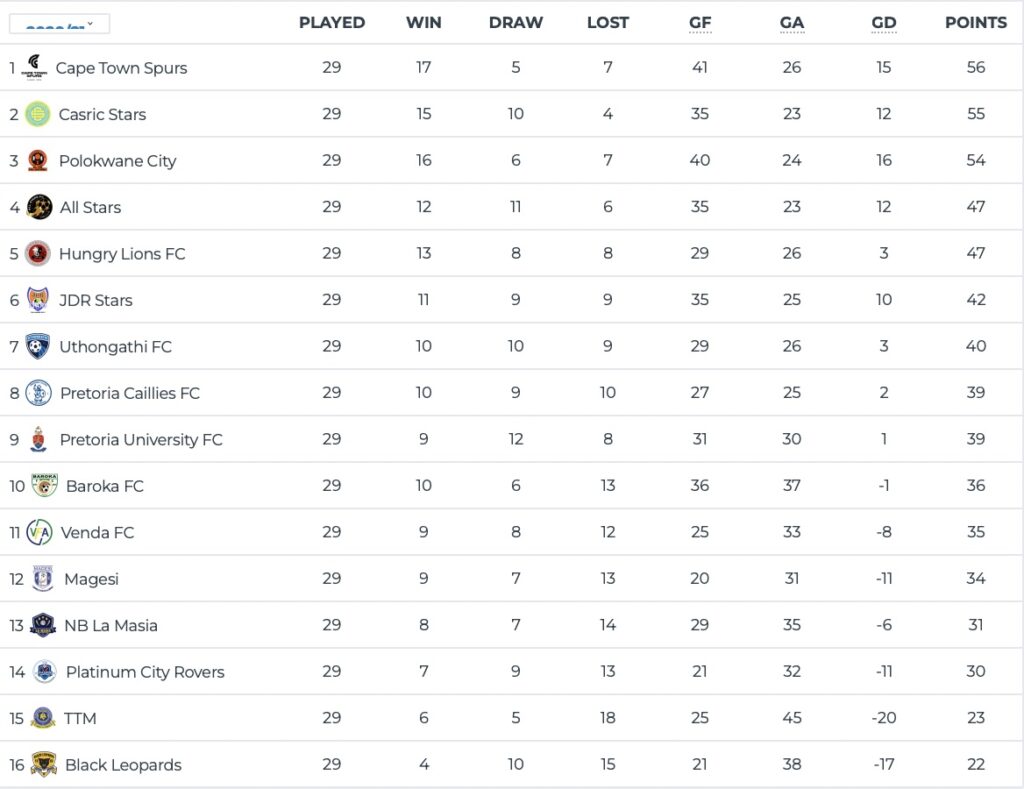Open NB La Masia team link

111,625
